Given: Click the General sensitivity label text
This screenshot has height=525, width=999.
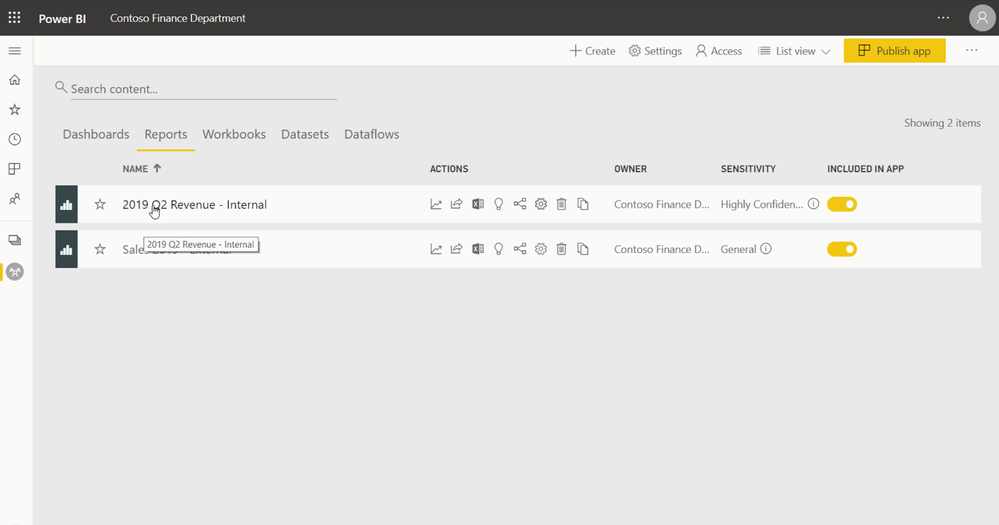Looking at the screenshot, I should (738, 249).
